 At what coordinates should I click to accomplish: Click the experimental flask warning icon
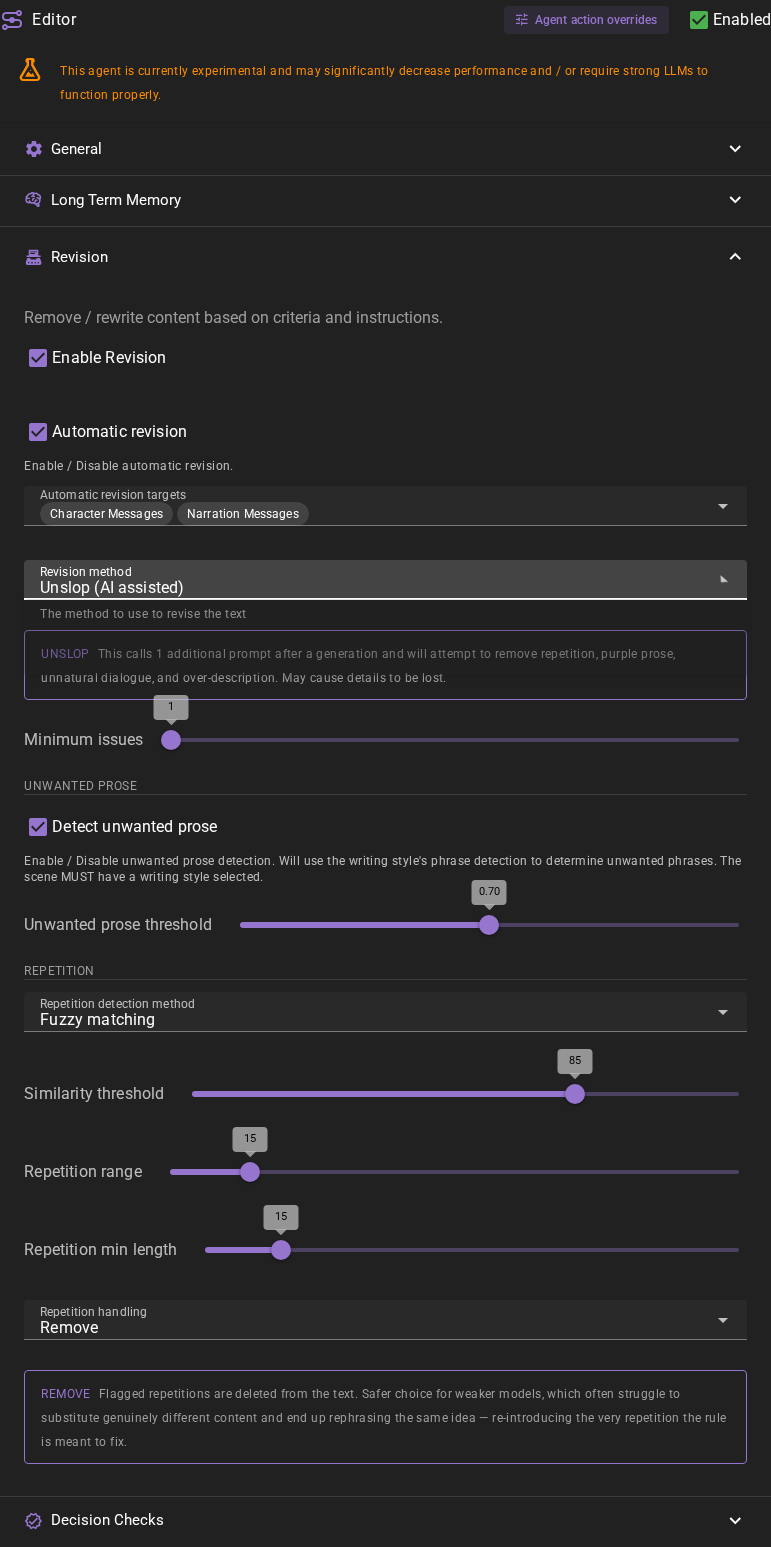point(30,70)
